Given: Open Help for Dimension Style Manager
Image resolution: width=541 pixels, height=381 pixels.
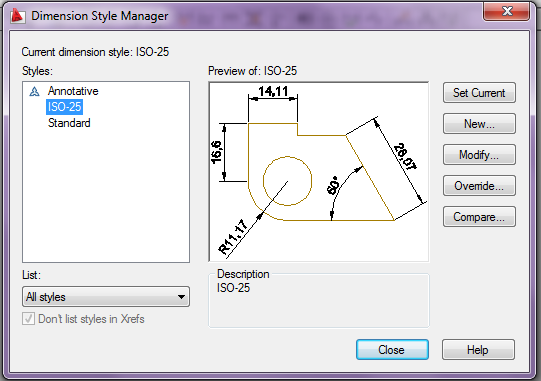Looking at the screenshot, I should (x=478, y=350).
